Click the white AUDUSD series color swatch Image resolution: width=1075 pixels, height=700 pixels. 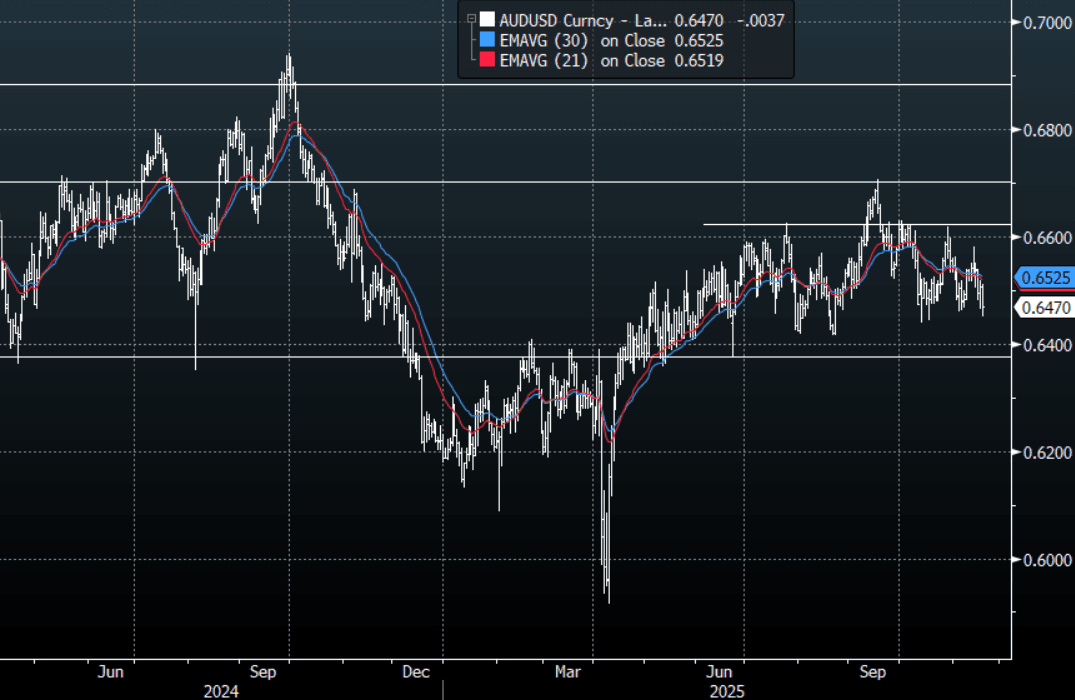(x=487, y=18)
